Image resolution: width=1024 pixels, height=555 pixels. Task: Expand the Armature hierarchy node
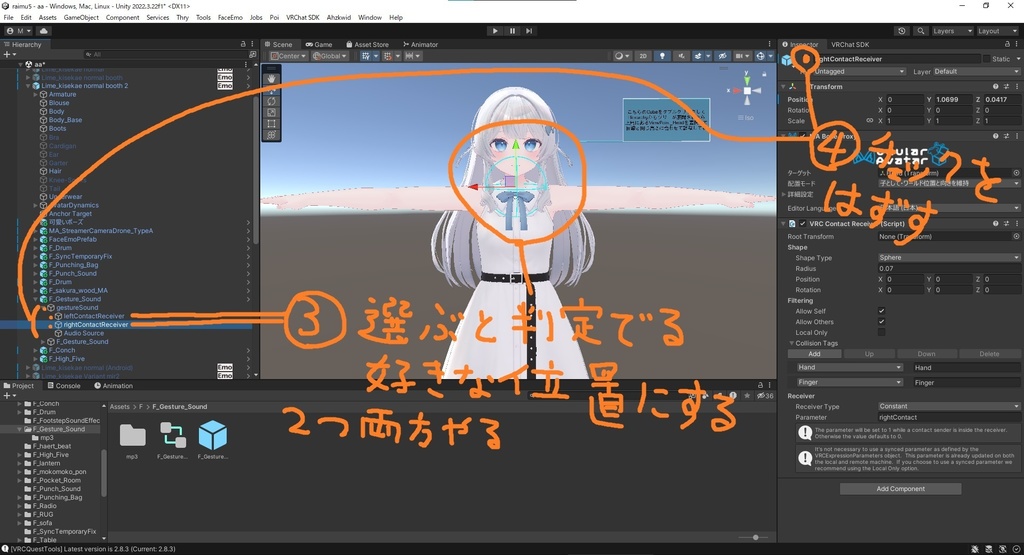pyautogui.click(x=37, y=95)
